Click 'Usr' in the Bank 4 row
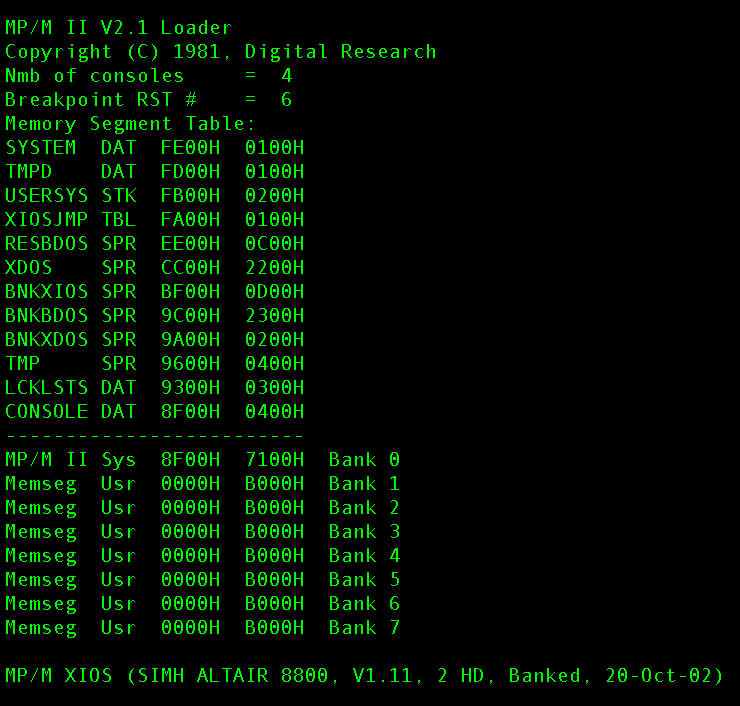 click(118, 556)
